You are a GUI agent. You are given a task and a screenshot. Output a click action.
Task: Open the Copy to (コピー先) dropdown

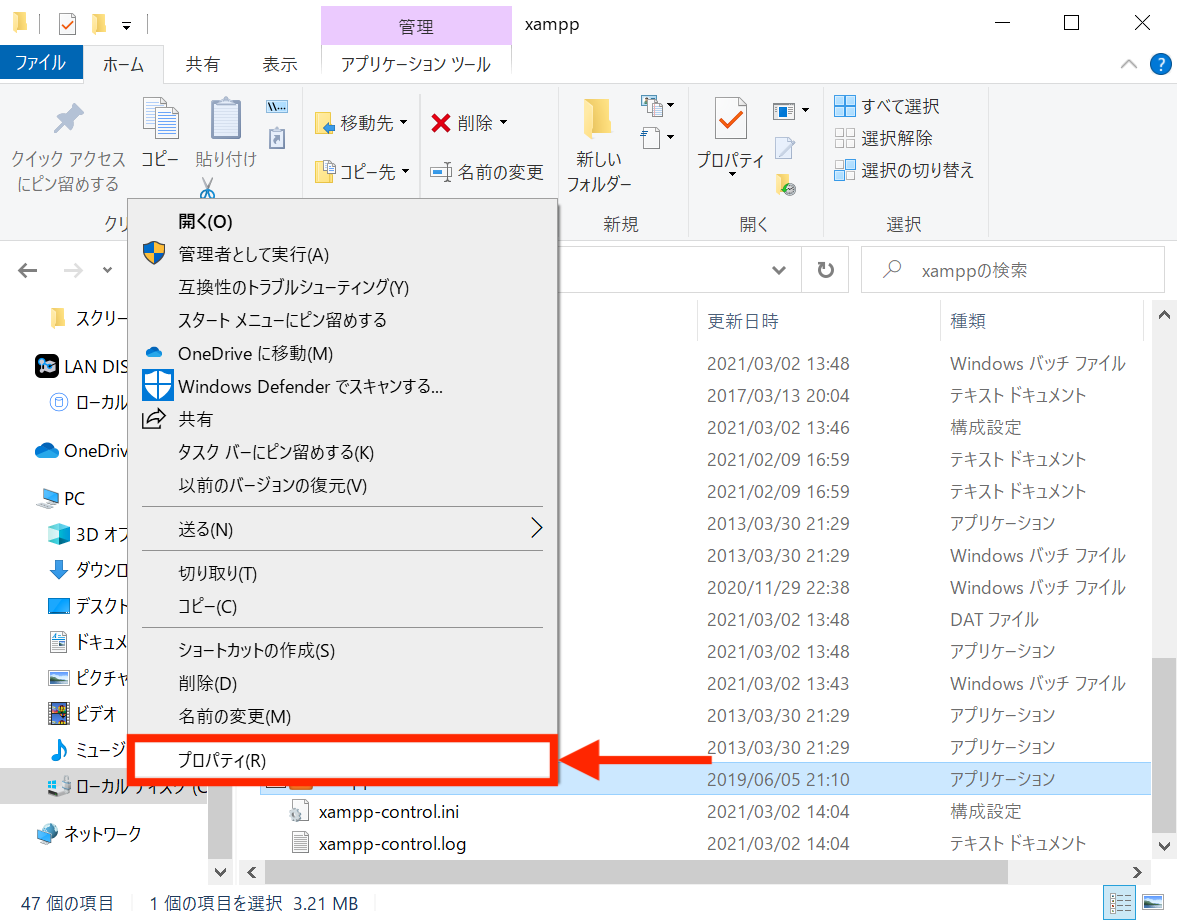[x=363, y=172]
